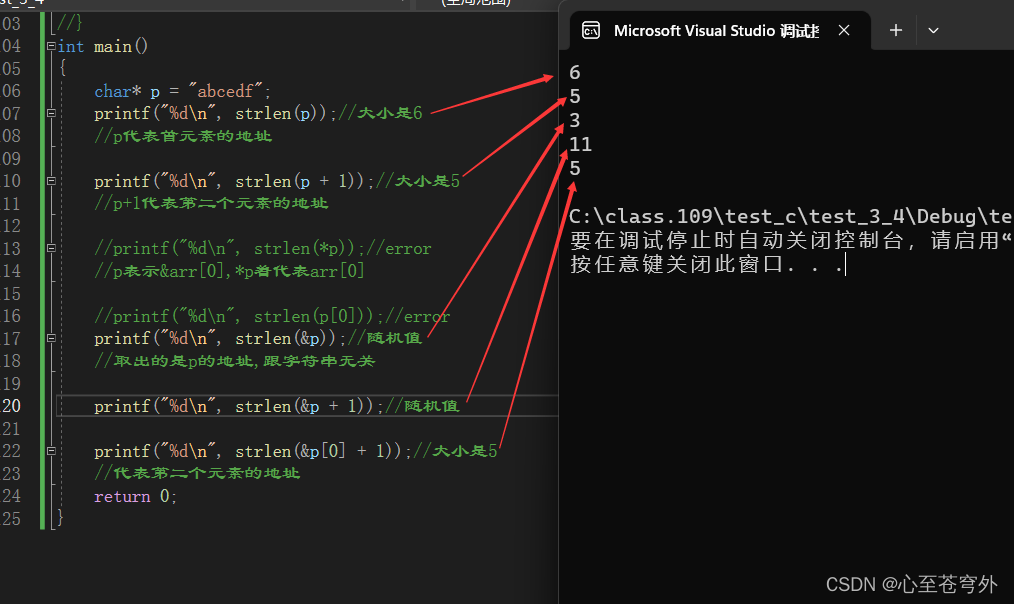Screen dimensions: 1014x604
Task: Open a new terminal tab with the plus button
Action: [896, 30]
